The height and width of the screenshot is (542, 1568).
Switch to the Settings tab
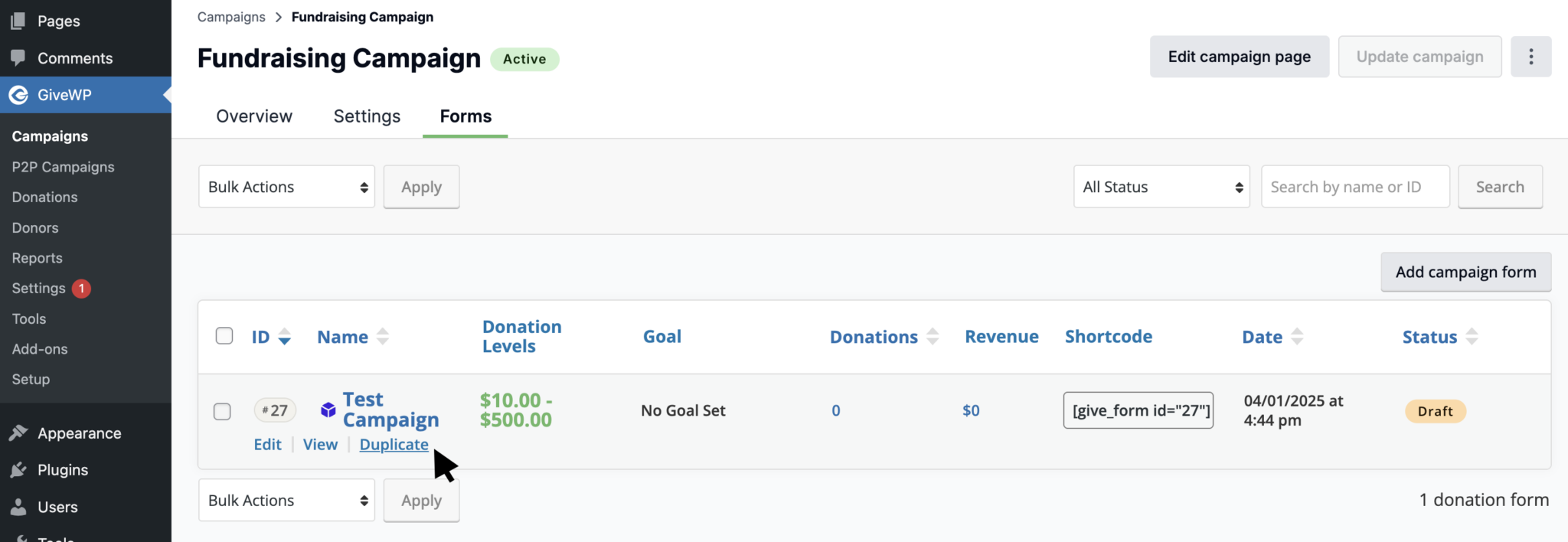point(367,116)
